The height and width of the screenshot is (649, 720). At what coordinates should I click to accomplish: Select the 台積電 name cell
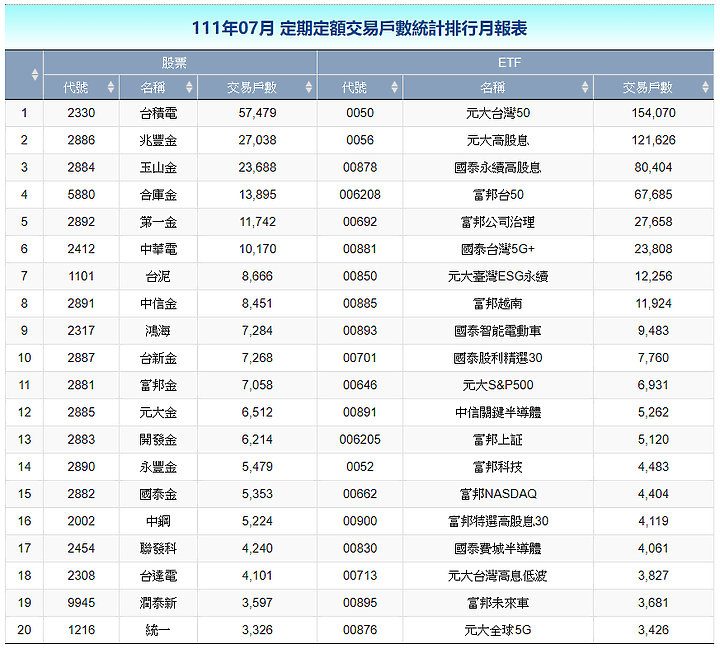(x=158, y=113)
